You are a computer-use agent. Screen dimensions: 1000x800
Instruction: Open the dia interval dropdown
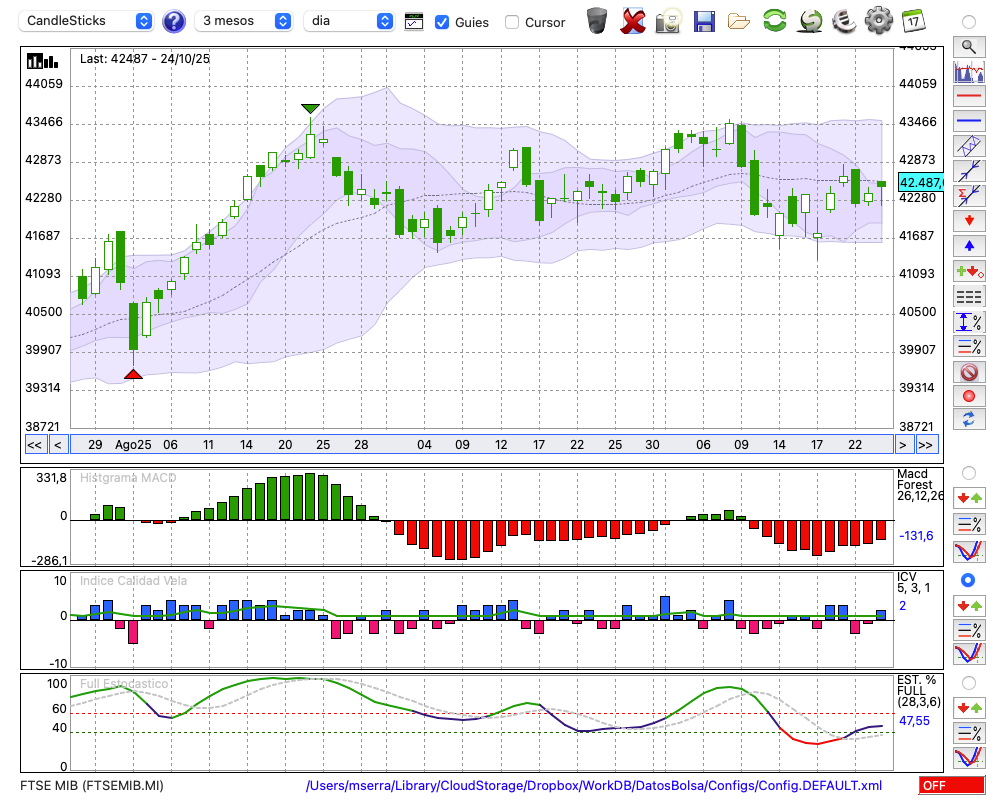point(349,21)
